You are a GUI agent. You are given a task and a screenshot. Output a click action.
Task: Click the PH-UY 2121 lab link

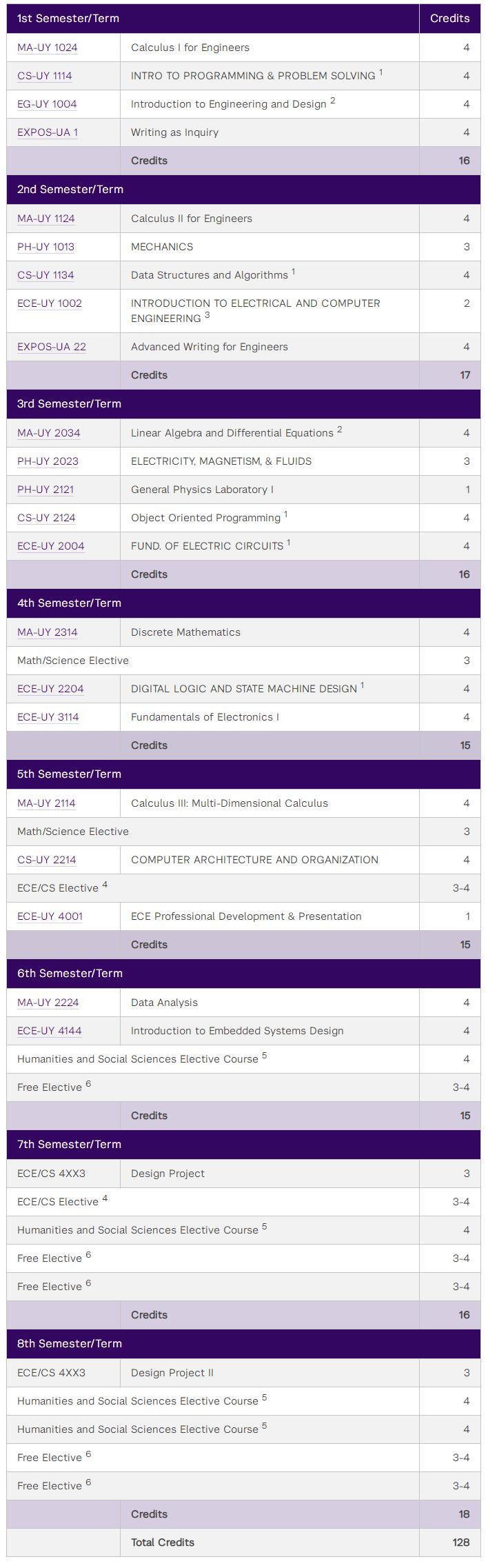pyautogui.click(x=45, y=490)
